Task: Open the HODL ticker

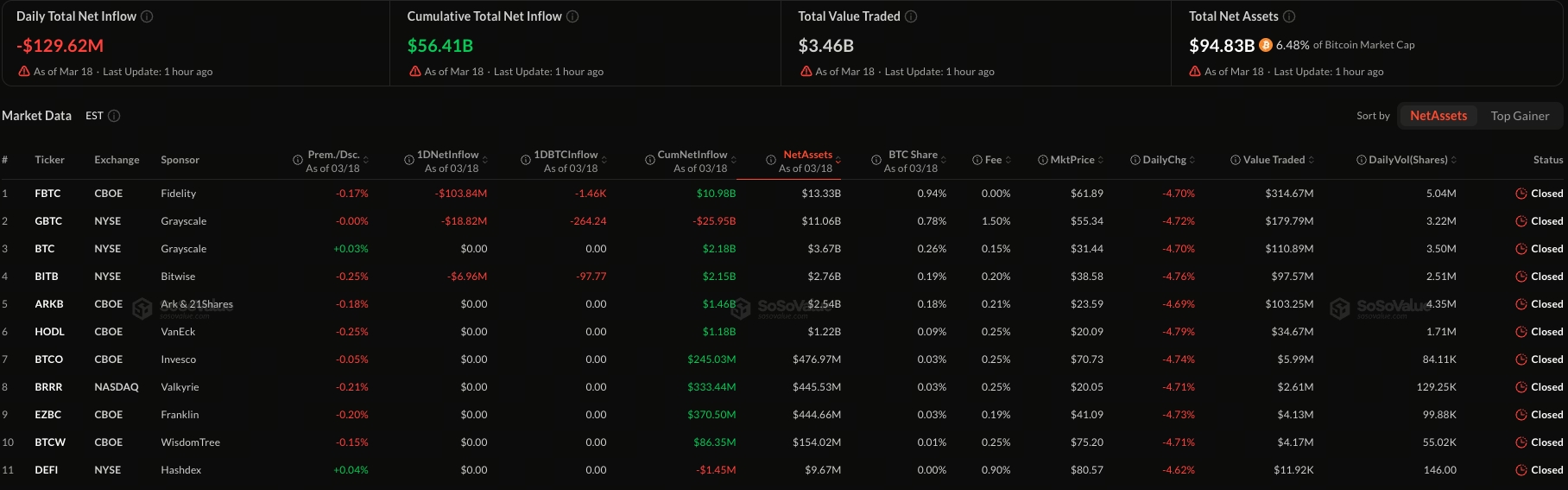Action: tap(49, 332)
